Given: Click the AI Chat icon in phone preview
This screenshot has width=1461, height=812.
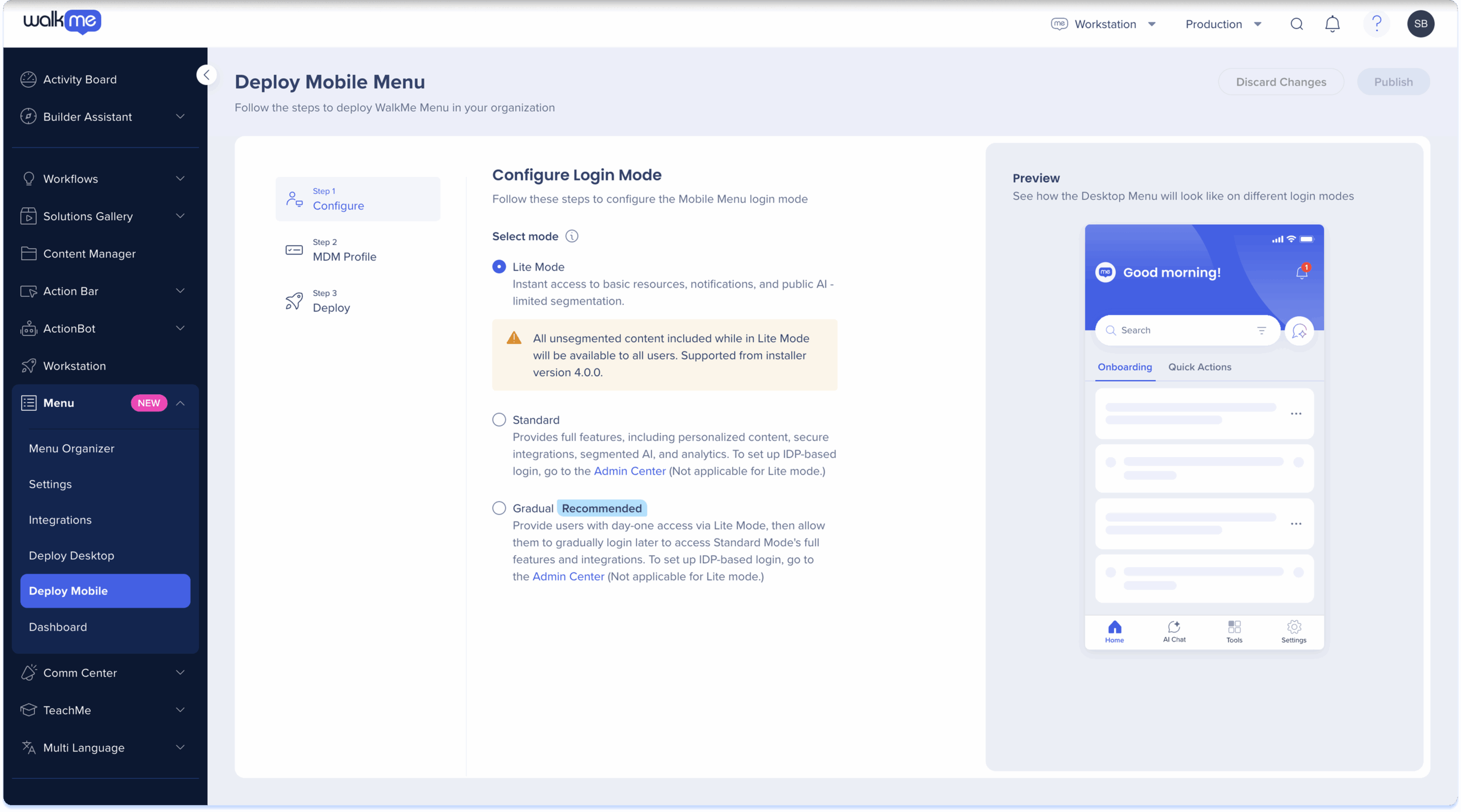Looking at the screenshot, I should click(x=1173, y=627).
